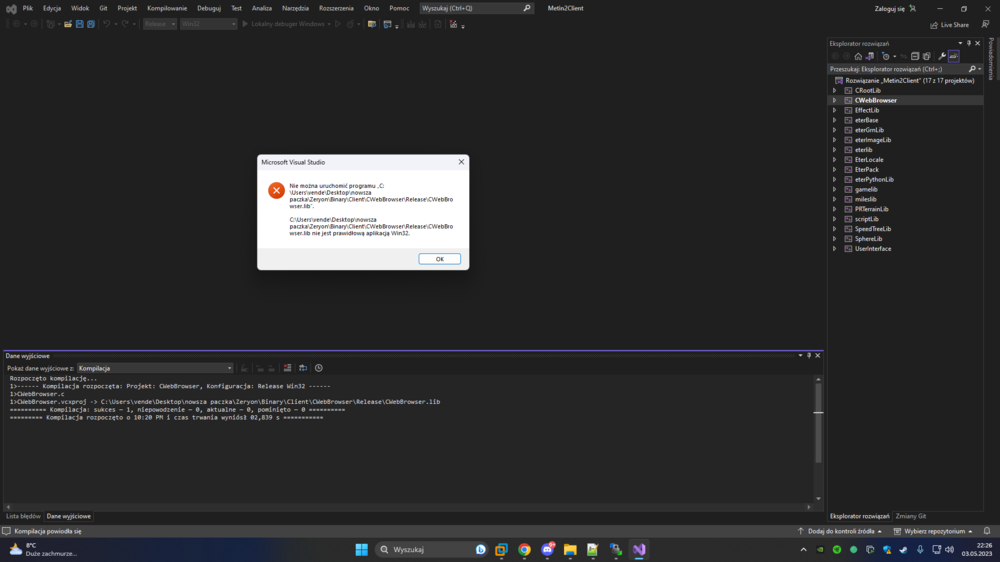Click the Wyszukaj (Ctrl+Q) search box

tap(476, 8)
